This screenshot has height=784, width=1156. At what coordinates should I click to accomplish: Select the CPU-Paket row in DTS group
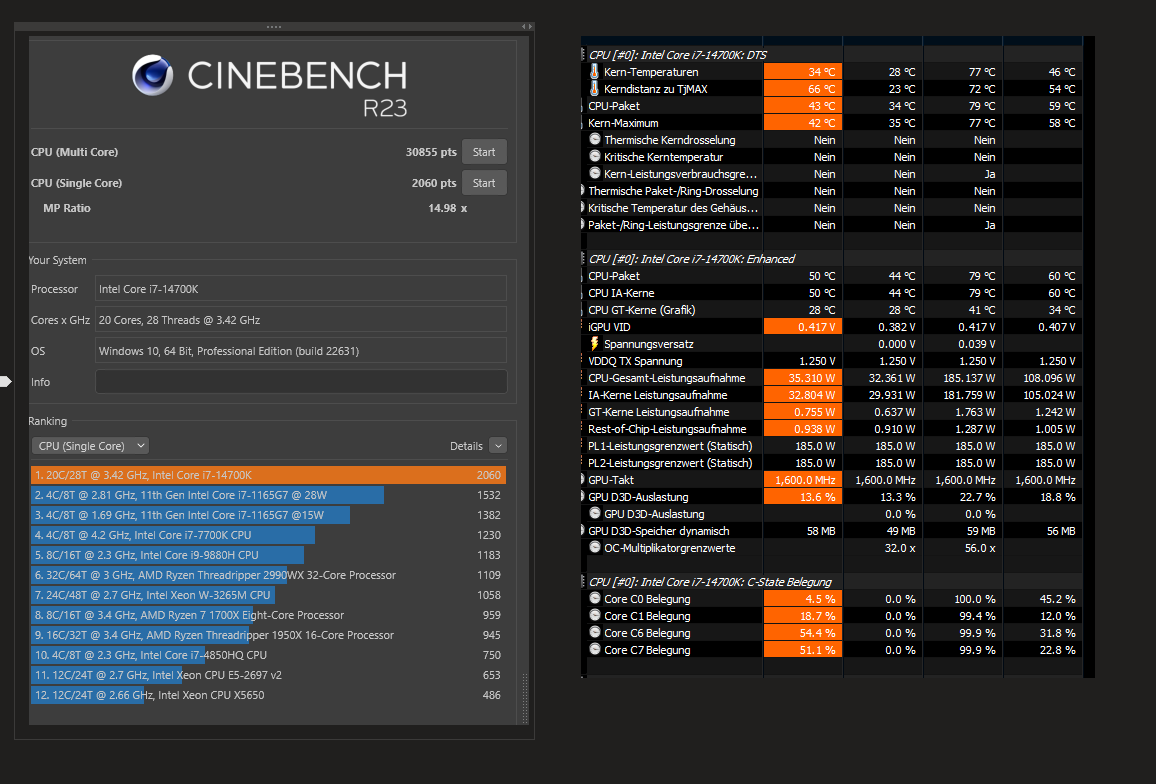pyautogui.click(x=831, y=105)
